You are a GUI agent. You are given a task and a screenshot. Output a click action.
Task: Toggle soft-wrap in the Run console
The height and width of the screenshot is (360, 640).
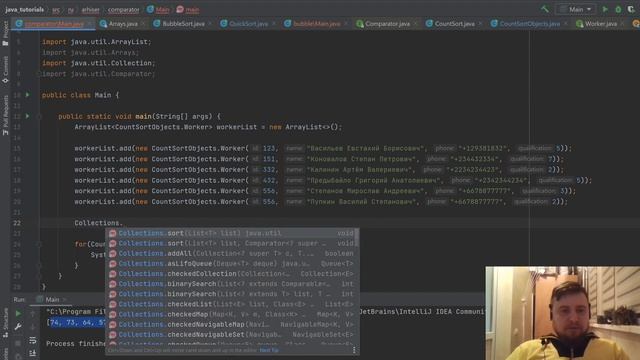point(33,340)
